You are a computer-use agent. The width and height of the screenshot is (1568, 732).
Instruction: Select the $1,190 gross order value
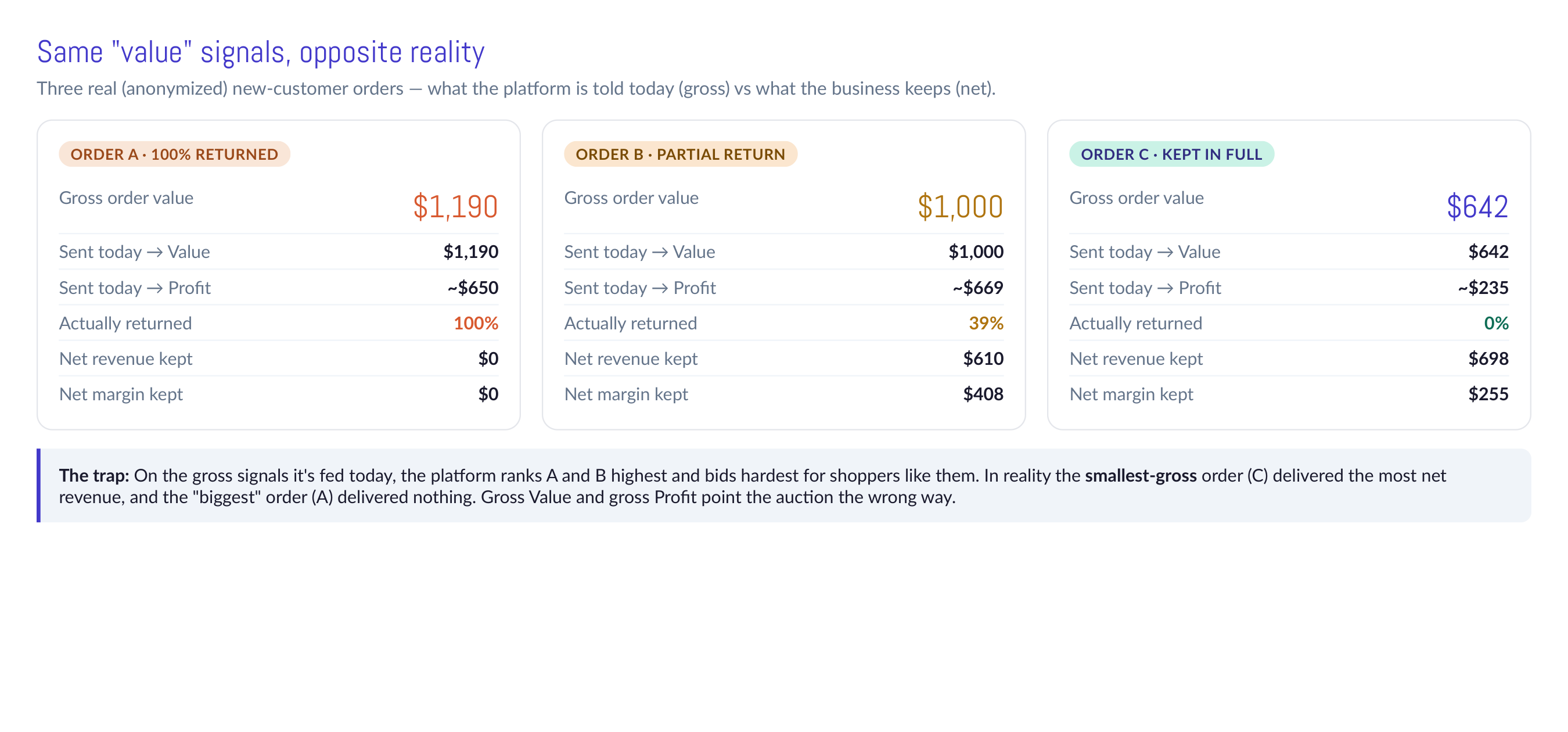tap(455, 206)
